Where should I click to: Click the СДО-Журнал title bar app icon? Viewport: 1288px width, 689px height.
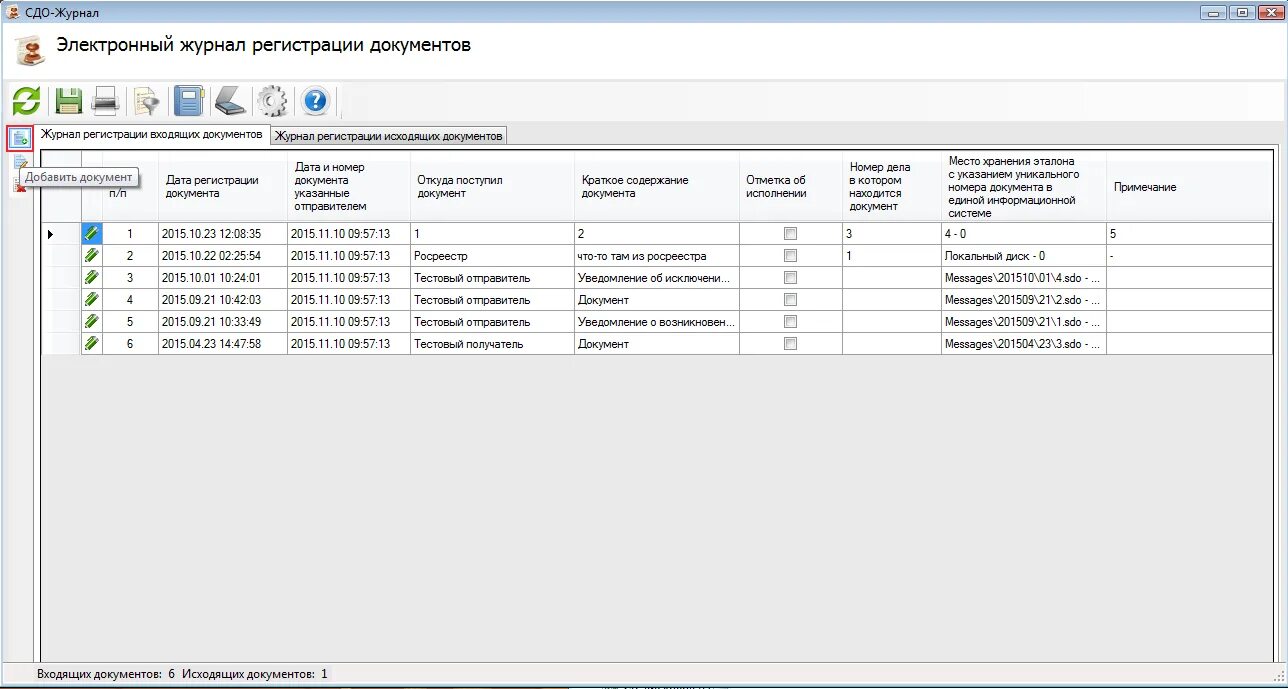pyautogui.click(x=13, y=12)
